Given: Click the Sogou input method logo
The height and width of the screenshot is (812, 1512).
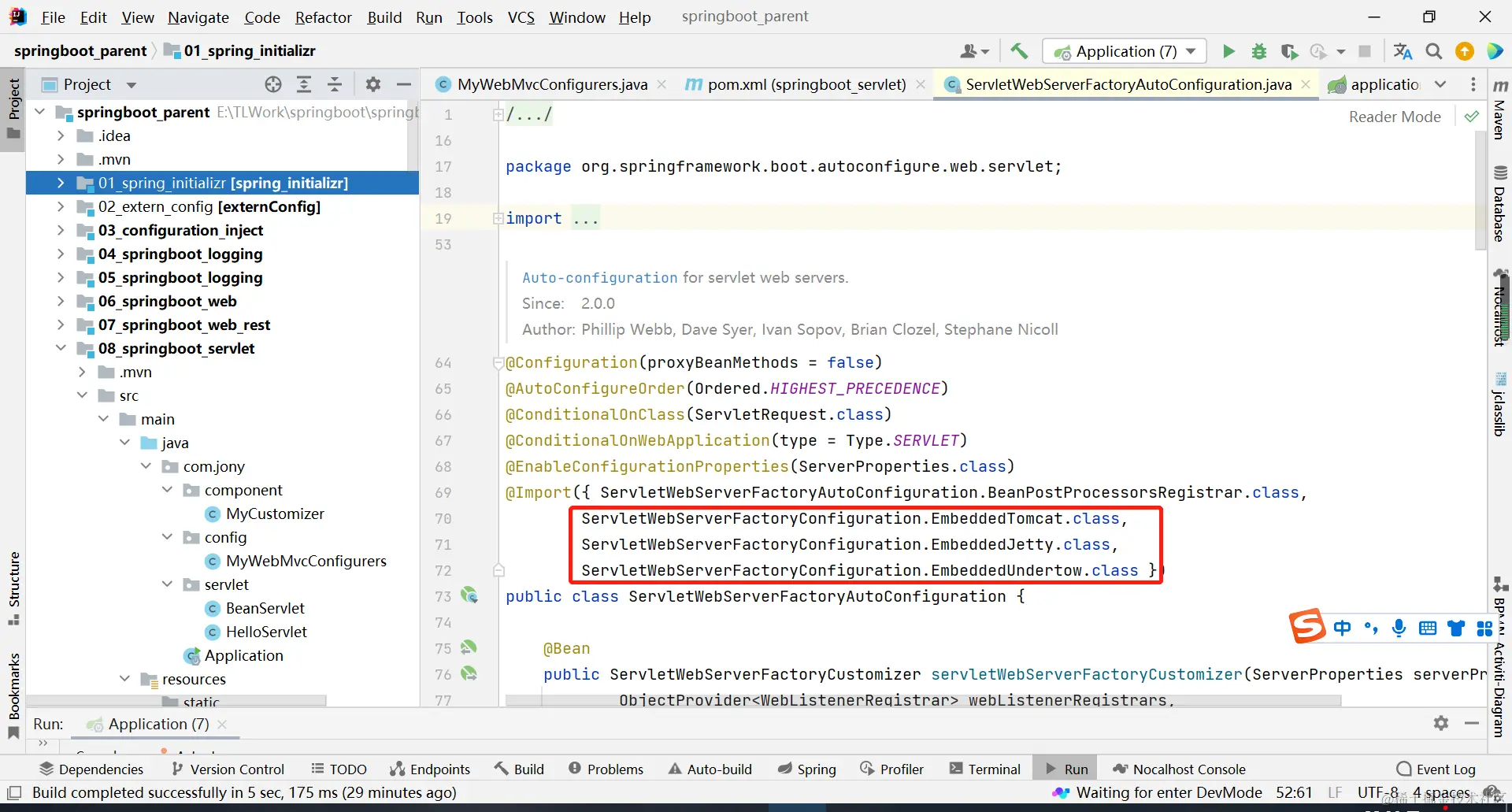Looking at the screenshot, I should point(1307,627).
